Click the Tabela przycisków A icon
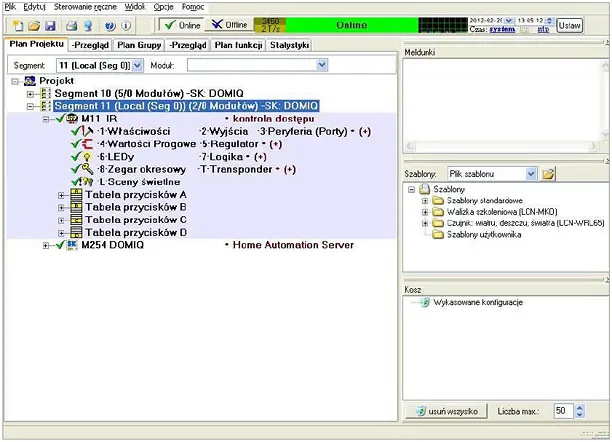612x442 pixels. pyautogui.click(x=73, y=195)
